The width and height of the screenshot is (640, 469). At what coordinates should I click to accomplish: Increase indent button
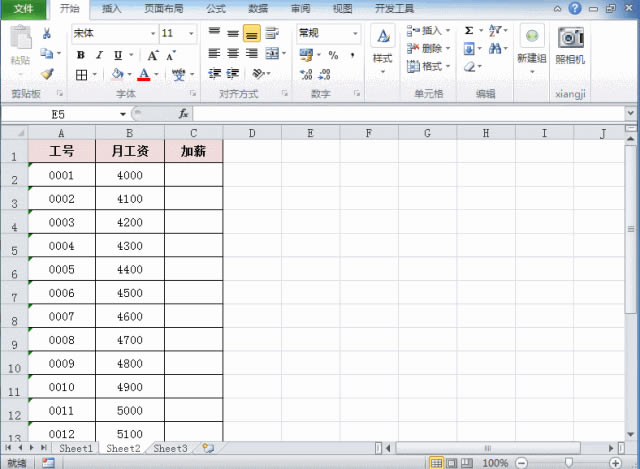pos(232,73)
